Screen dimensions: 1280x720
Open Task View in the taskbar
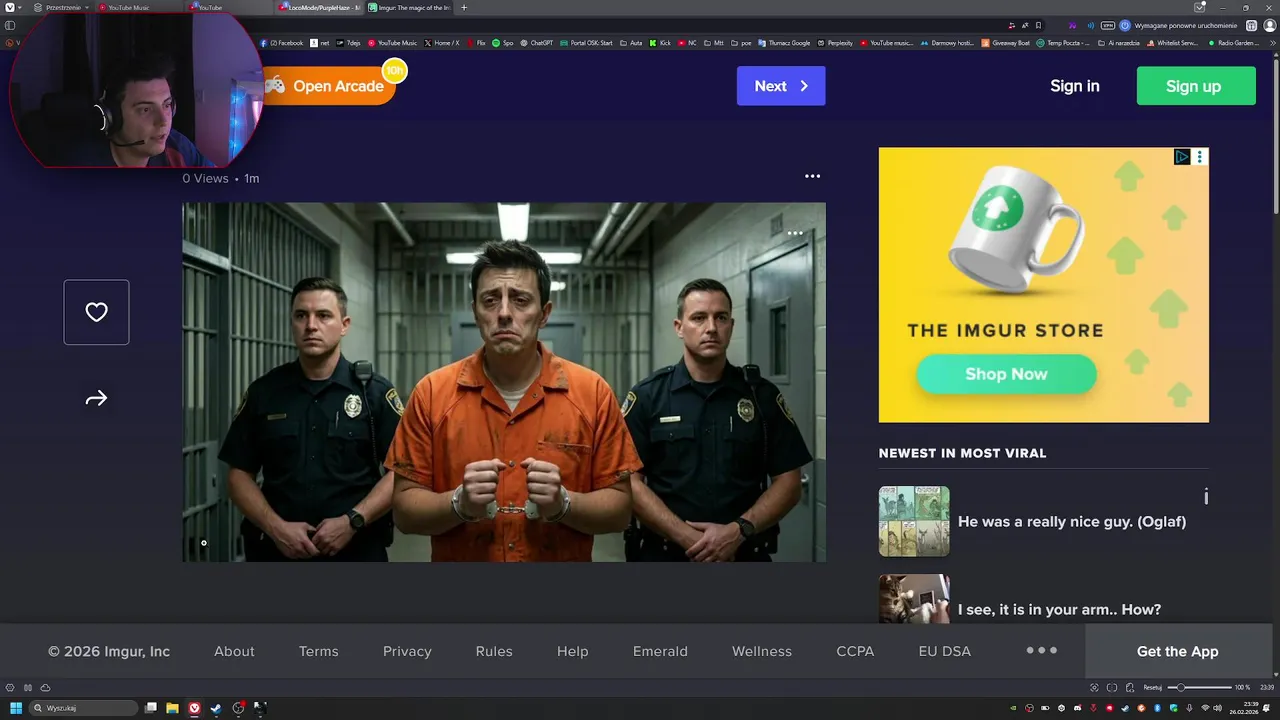pos(151,708)
